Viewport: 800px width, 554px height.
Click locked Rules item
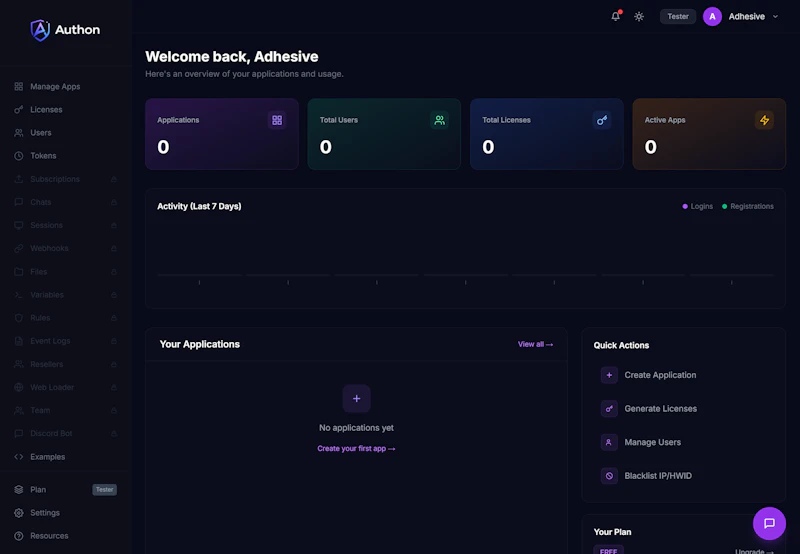coord(65,318)
